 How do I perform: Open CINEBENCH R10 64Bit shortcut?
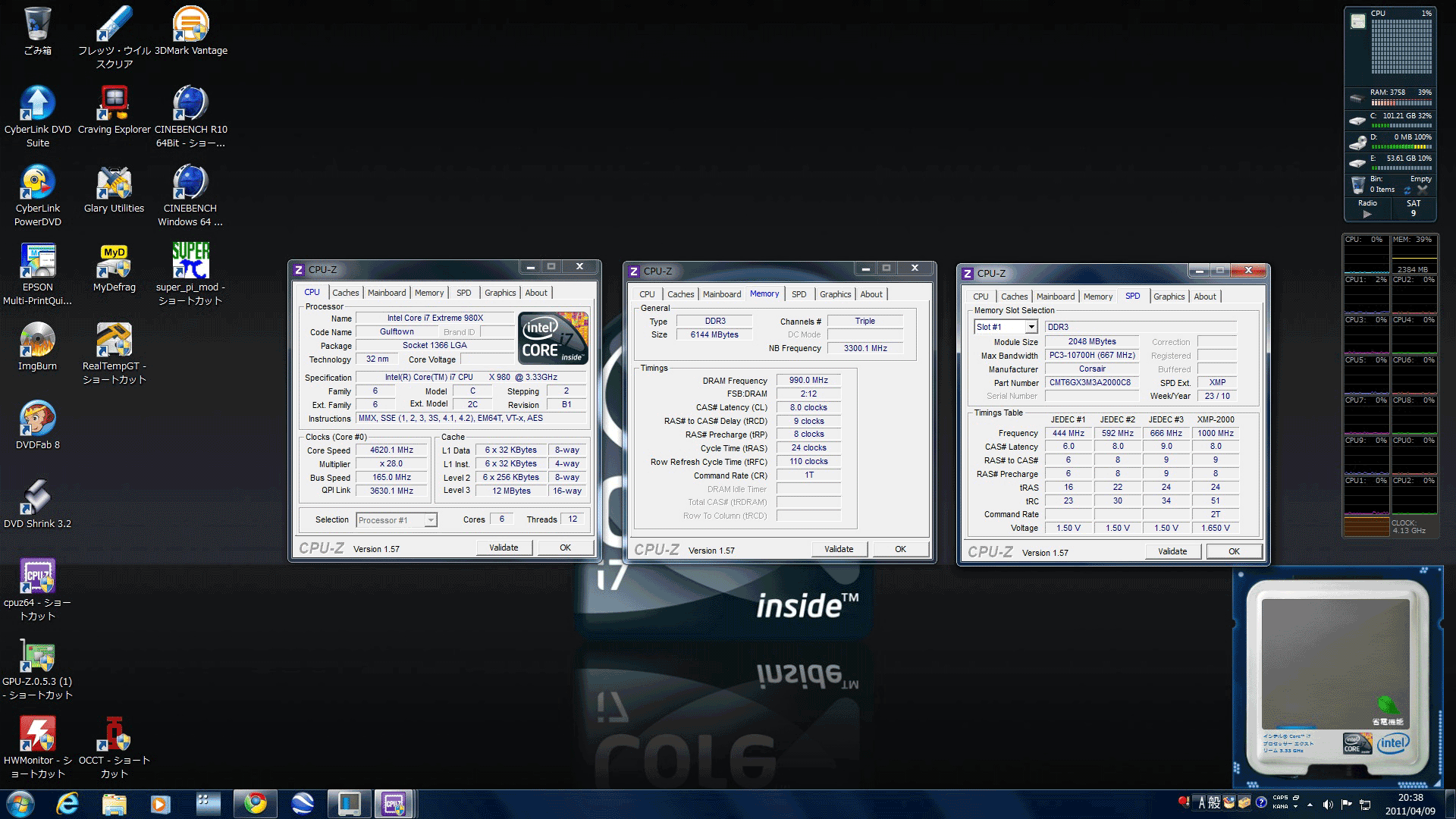tap(190, 105)
